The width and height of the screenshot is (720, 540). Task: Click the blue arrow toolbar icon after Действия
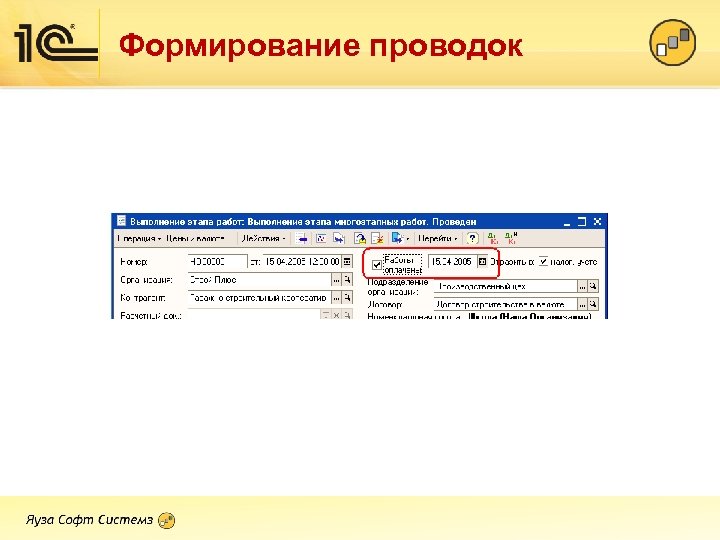[302, 238]
